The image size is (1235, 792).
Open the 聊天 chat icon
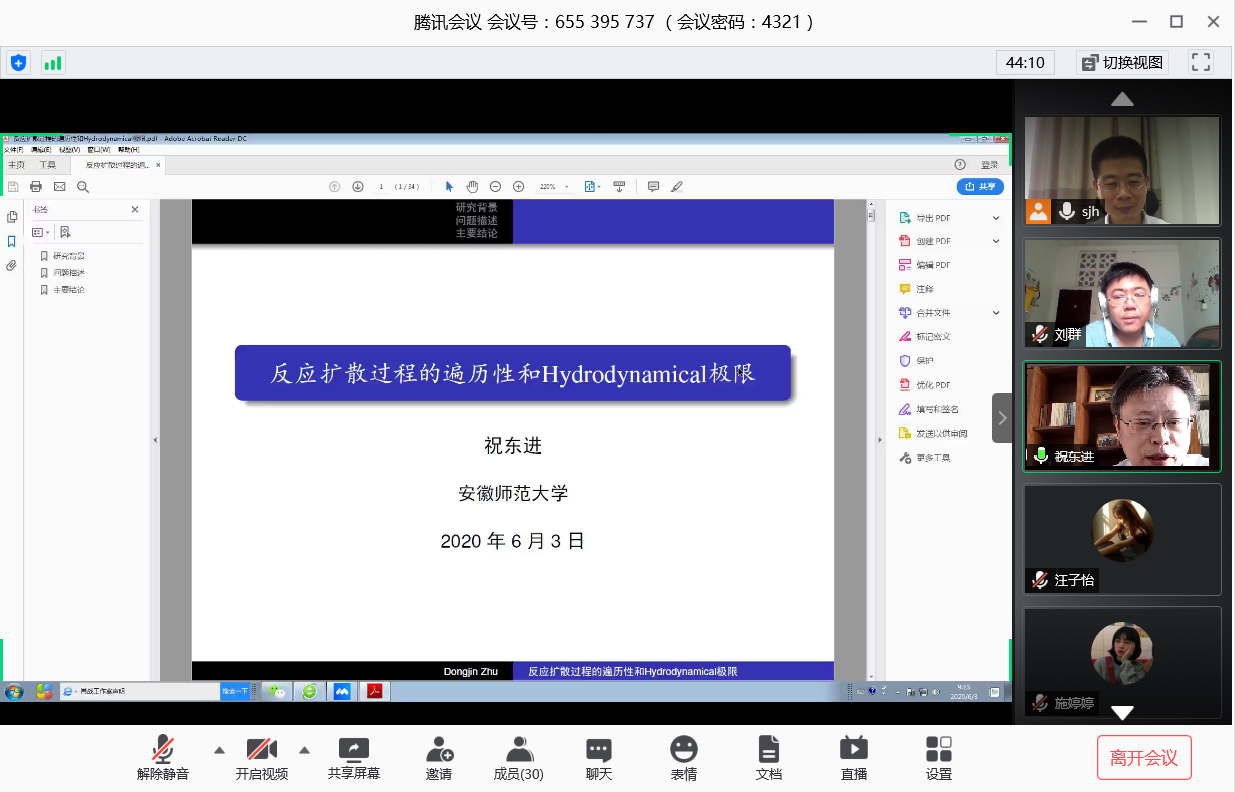coord(598,750)
